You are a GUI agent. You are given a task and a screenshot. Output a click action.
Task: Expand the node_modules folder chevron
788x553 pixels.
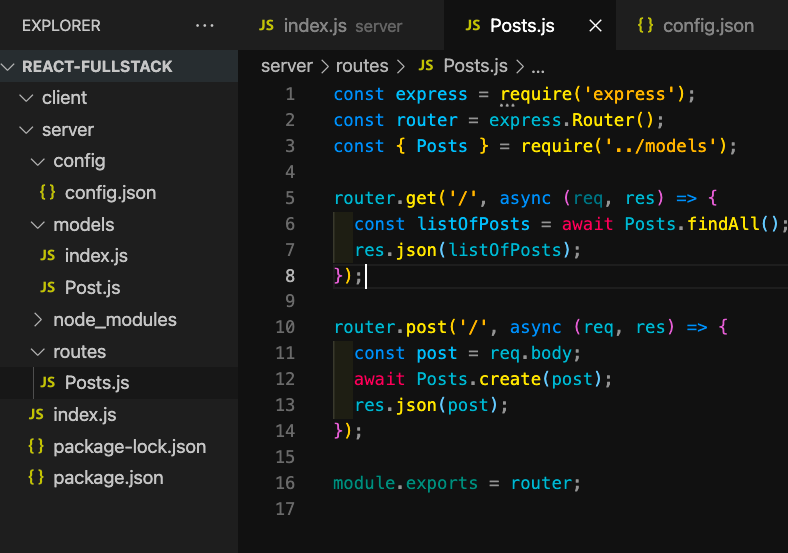(38, 320)
